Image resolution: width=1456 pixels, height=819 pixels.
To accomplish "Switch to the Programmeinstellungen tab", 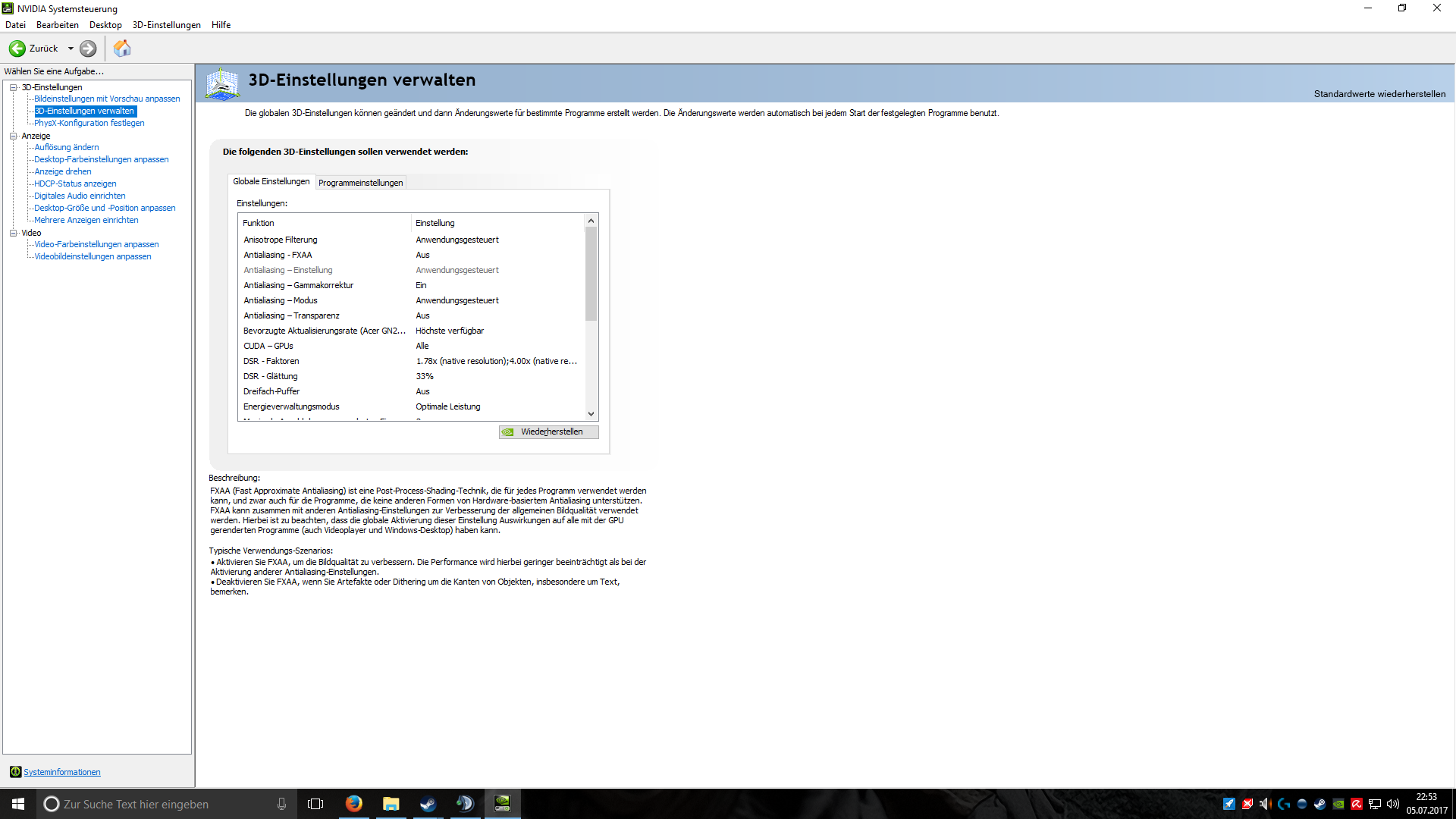I will pyautogui.click(x=360, y=183).
